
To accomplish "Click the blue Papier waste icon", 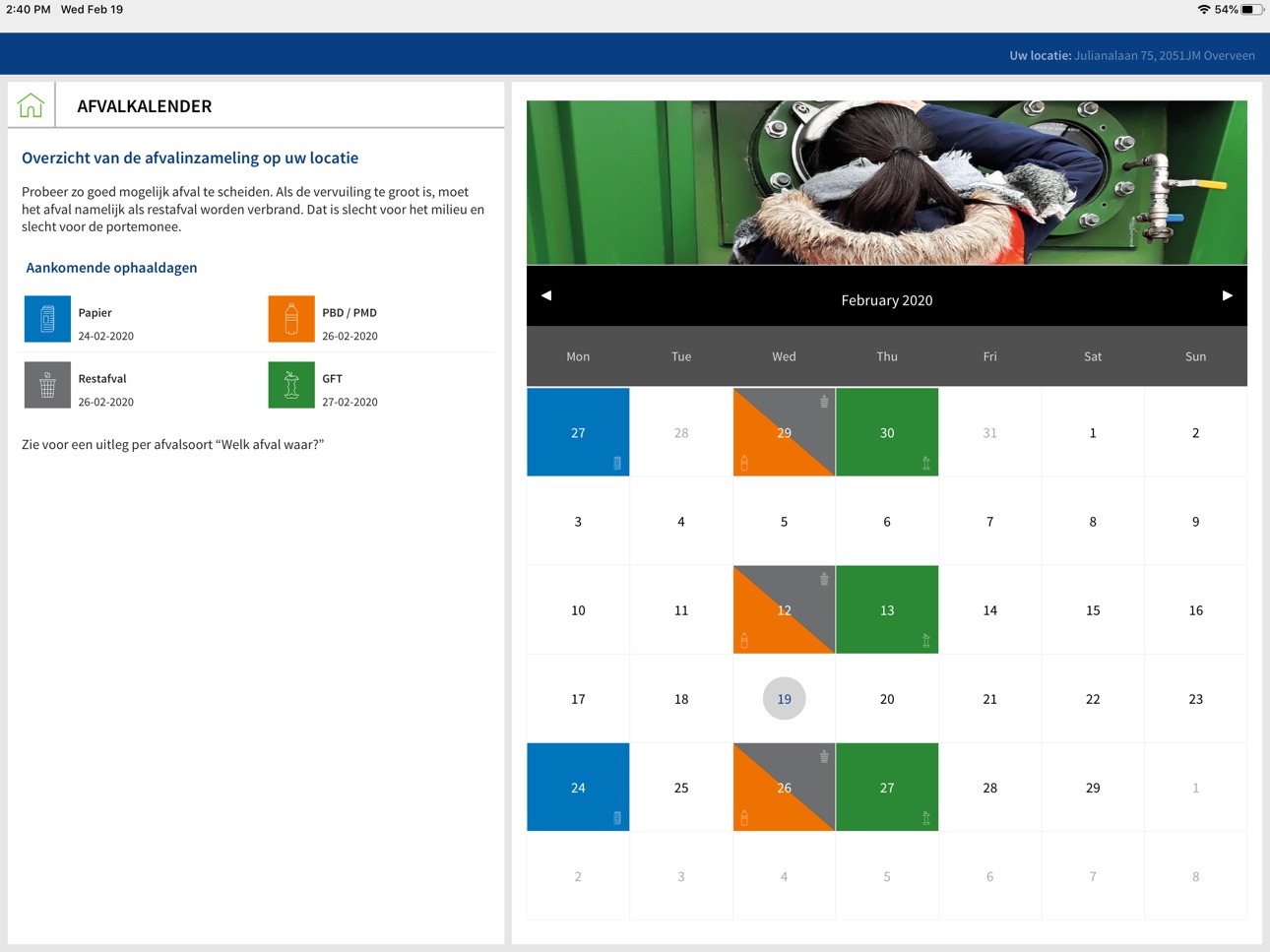I will click(47, 319).
